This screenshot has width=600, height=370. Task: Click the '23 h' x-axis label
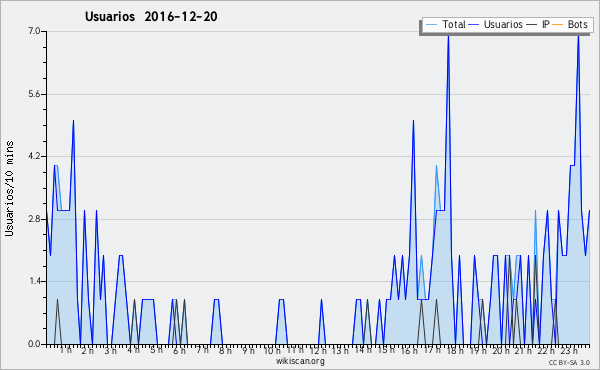(569, 350)
